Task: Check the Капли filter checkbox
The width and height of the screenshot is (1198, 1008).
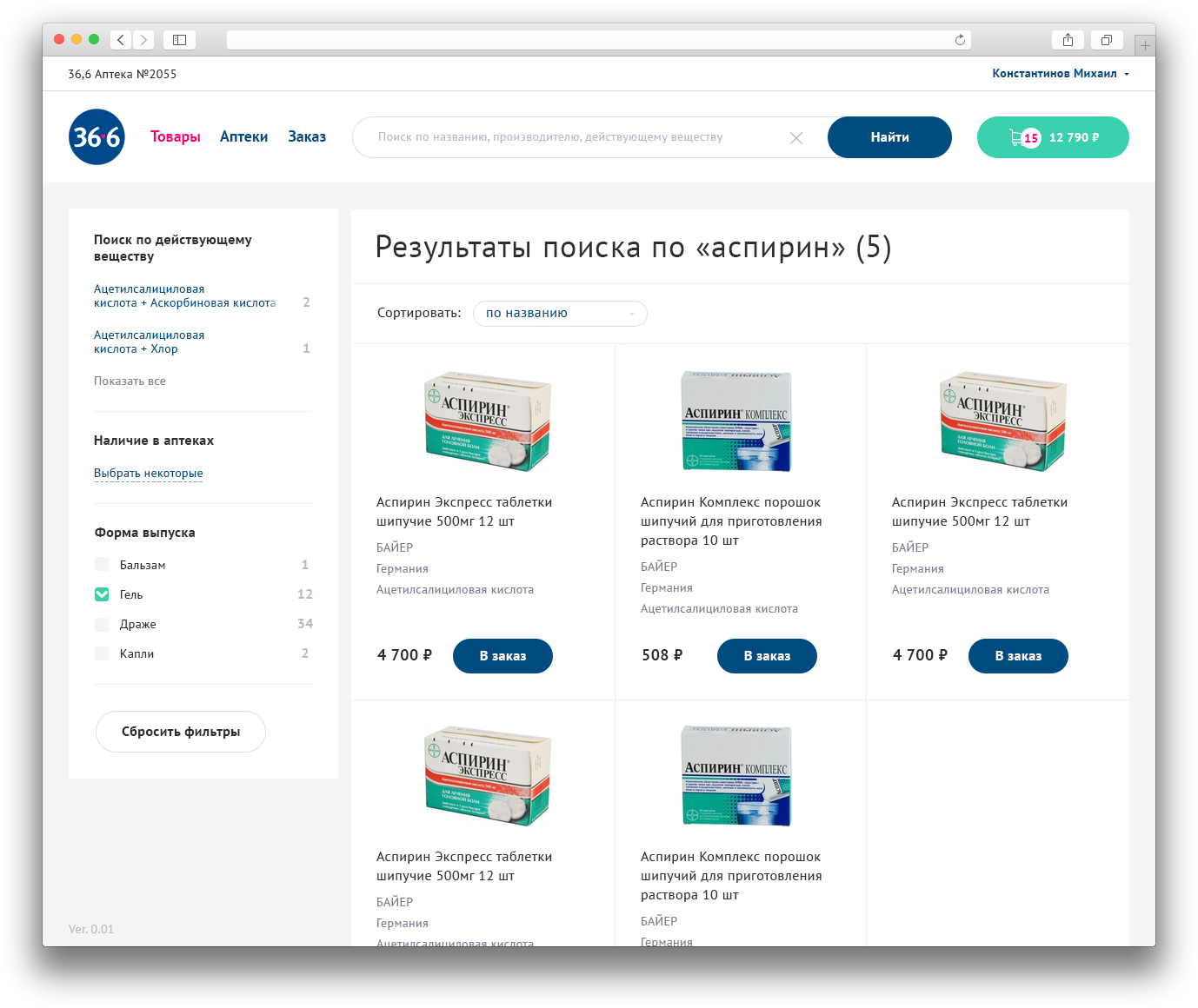Action: point(102,653)
